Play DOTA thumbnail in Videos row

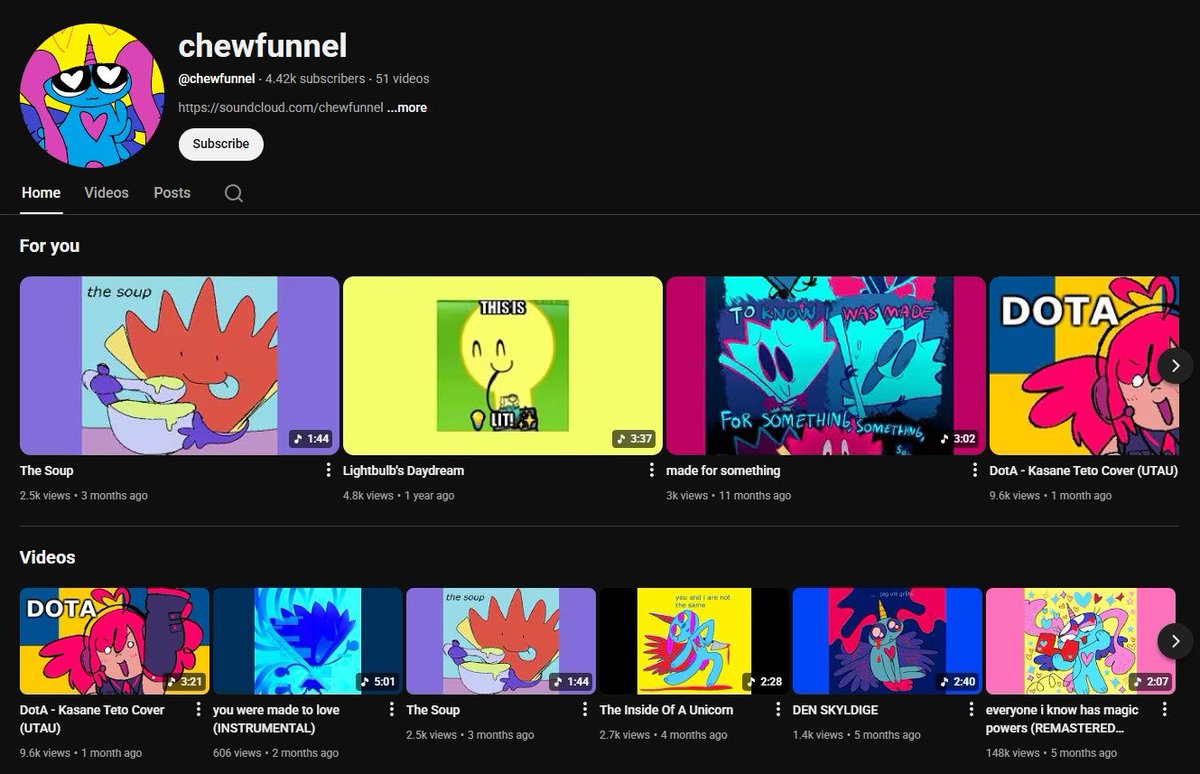(115, 641)
